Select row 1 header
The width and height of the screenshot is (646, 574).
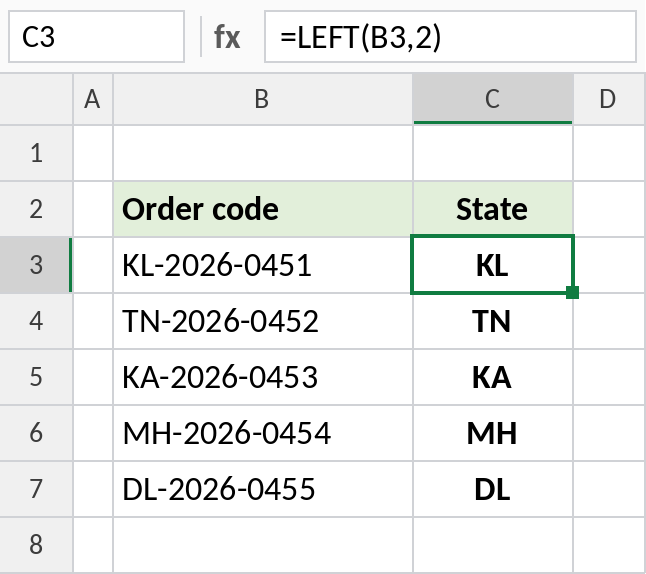click(x=36, y=153)
